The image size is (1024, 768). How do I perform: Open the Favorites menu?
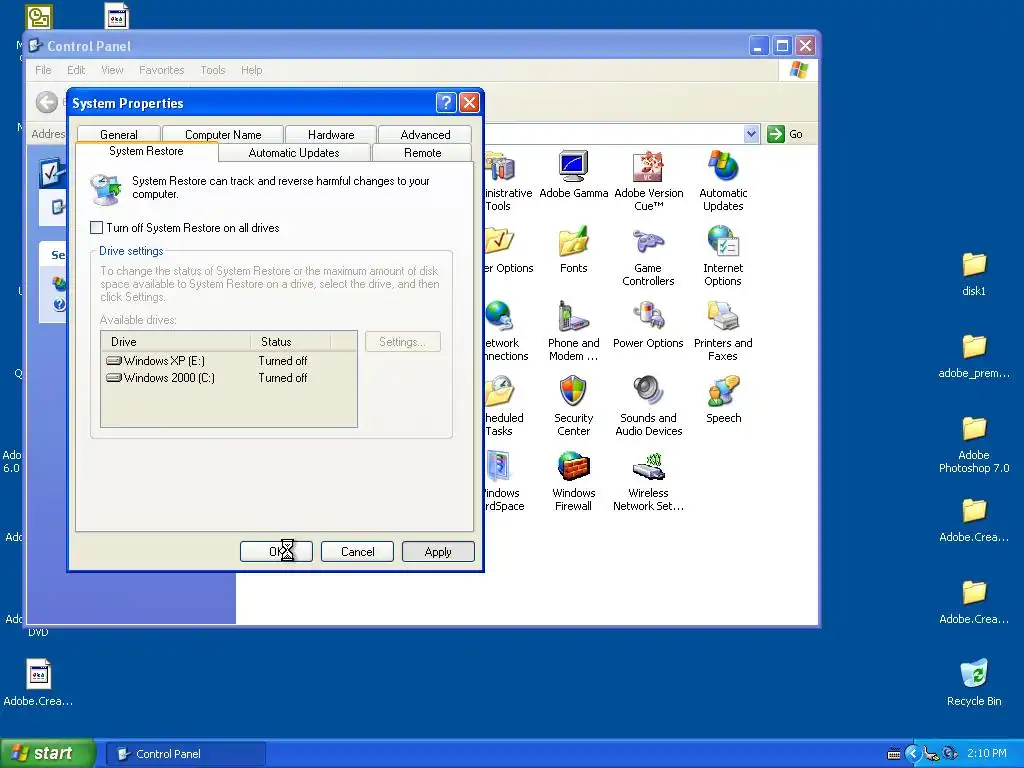pos(161,70)
